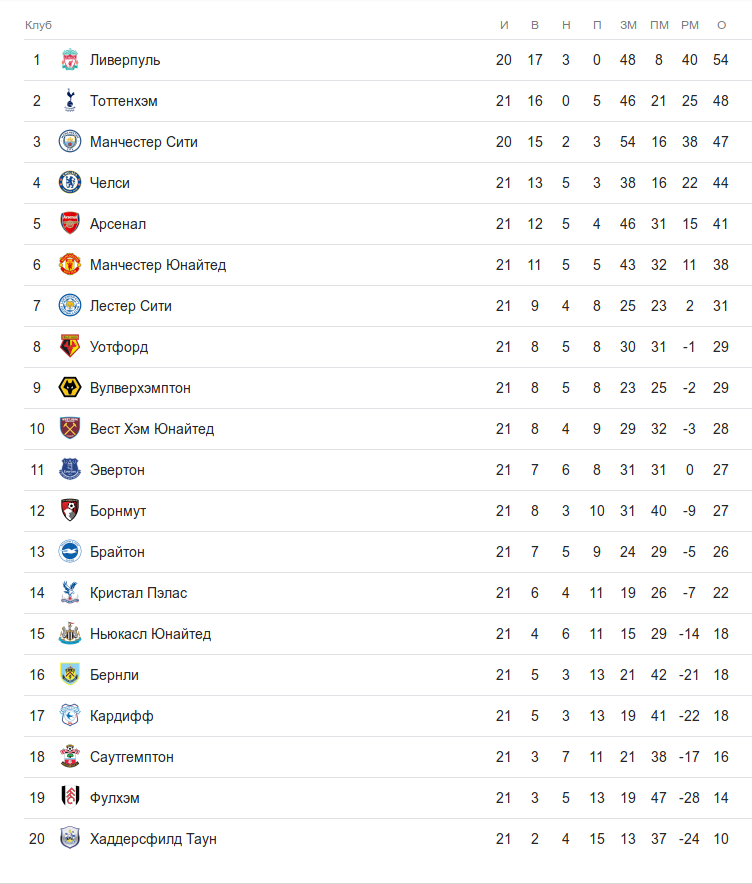The image size is (752, 884).
Task: Select the Борнмут team name
Action: [118, 511]
